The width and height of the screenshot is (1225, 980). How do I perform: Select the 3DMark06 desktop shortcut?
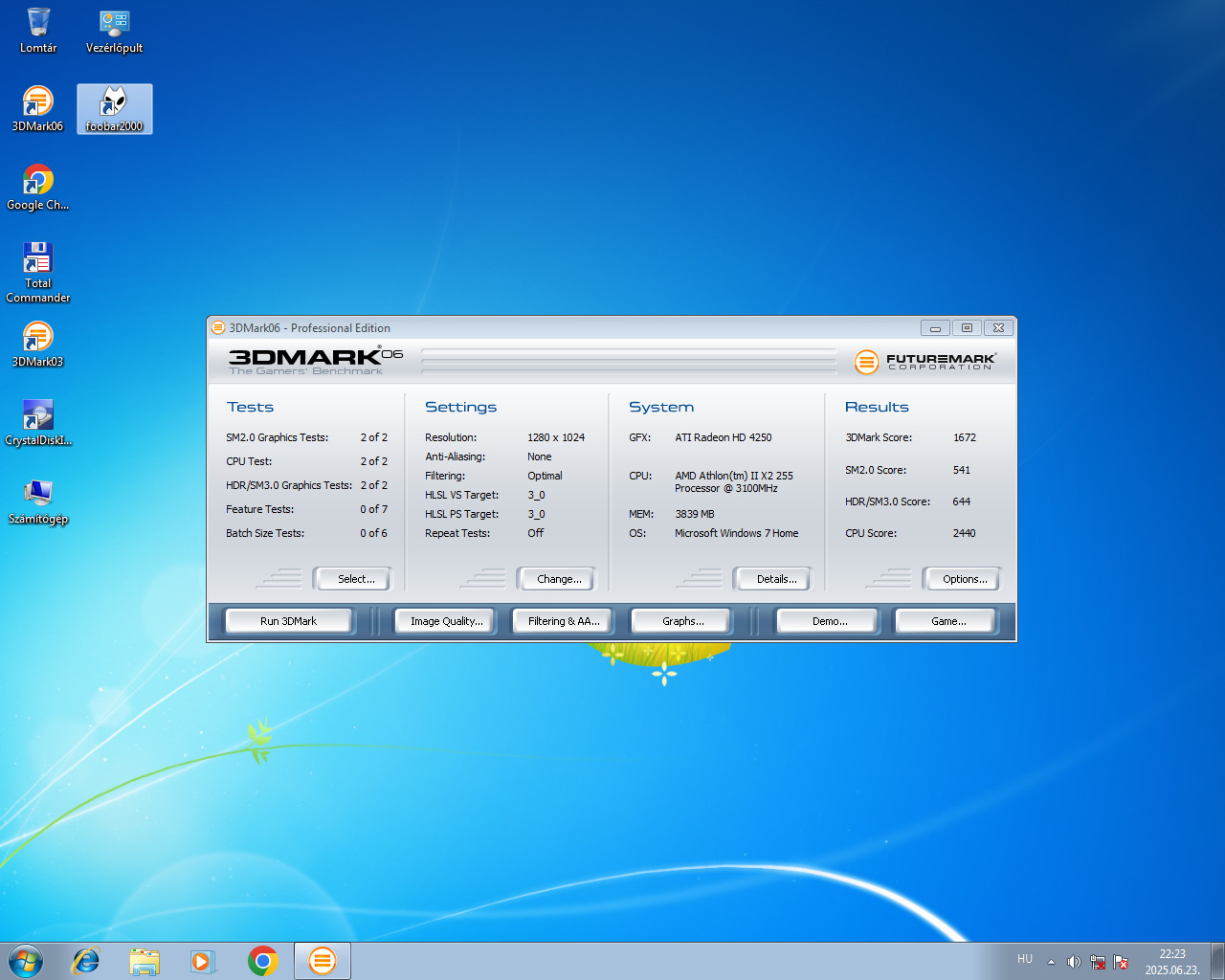(38, 109)
